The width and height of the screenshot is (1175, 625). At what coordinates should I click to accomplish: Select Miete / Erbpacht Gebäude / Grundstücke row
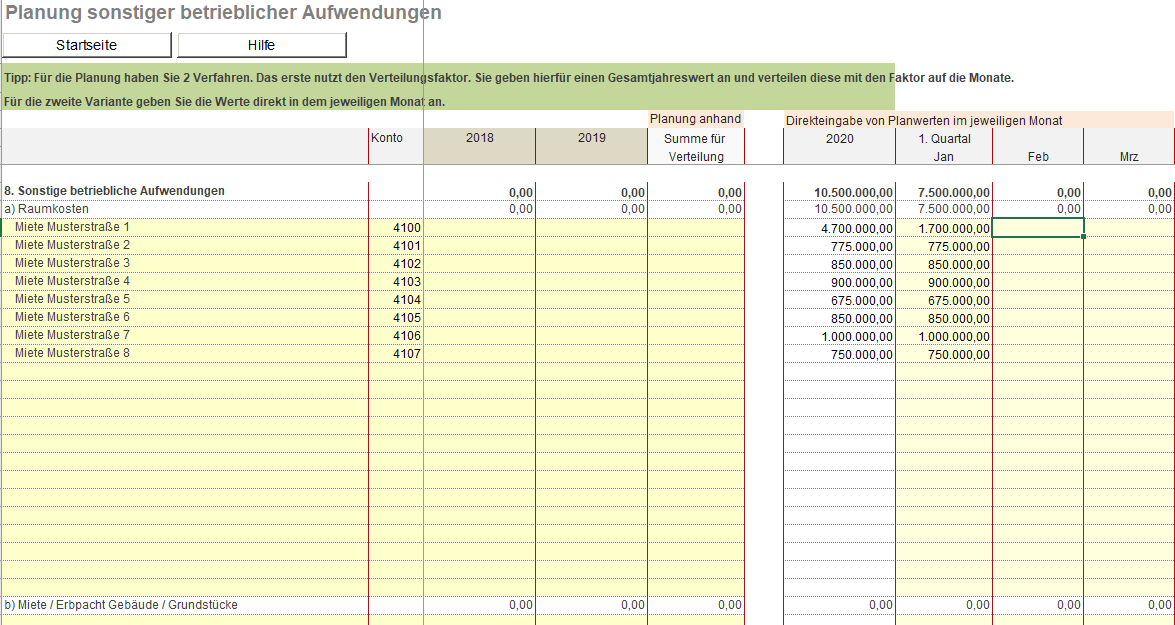click(x=121, y=605)
